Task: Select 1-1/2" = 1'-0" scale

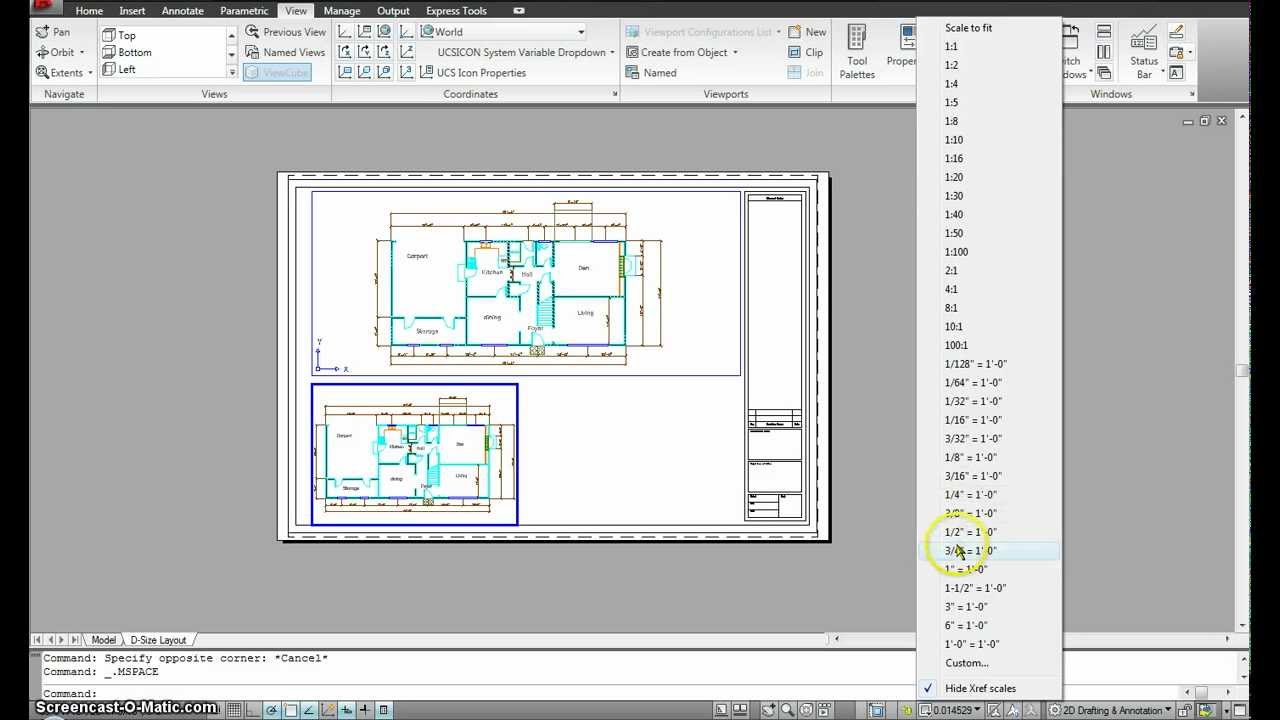Action: [989, 588]
